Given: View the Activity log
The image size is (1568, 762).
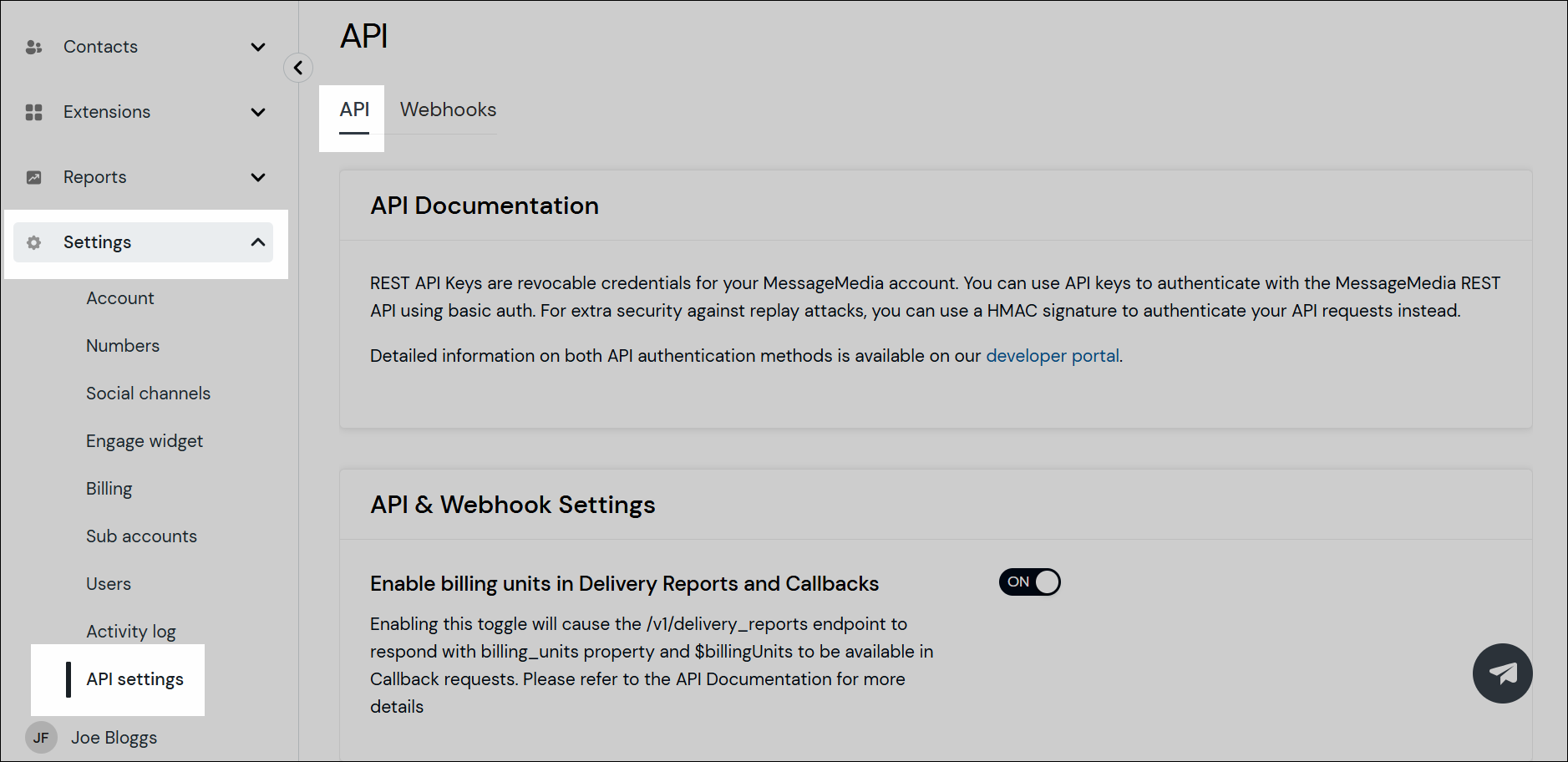Looking at the screenshot, I should 131,632.
